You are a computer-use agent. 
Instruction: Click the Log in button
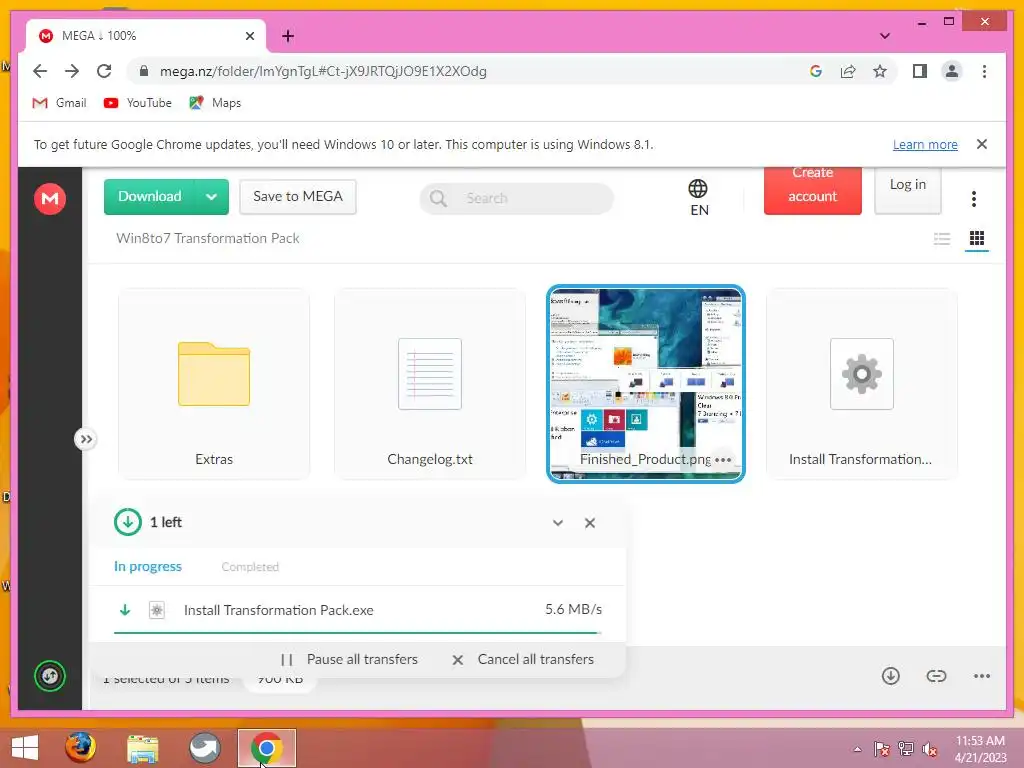908,189
